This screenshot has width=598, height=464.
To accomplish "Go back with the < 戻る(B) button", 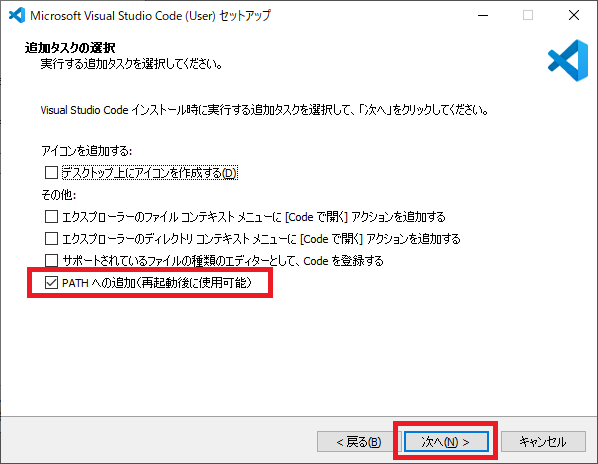I will 358,442.
